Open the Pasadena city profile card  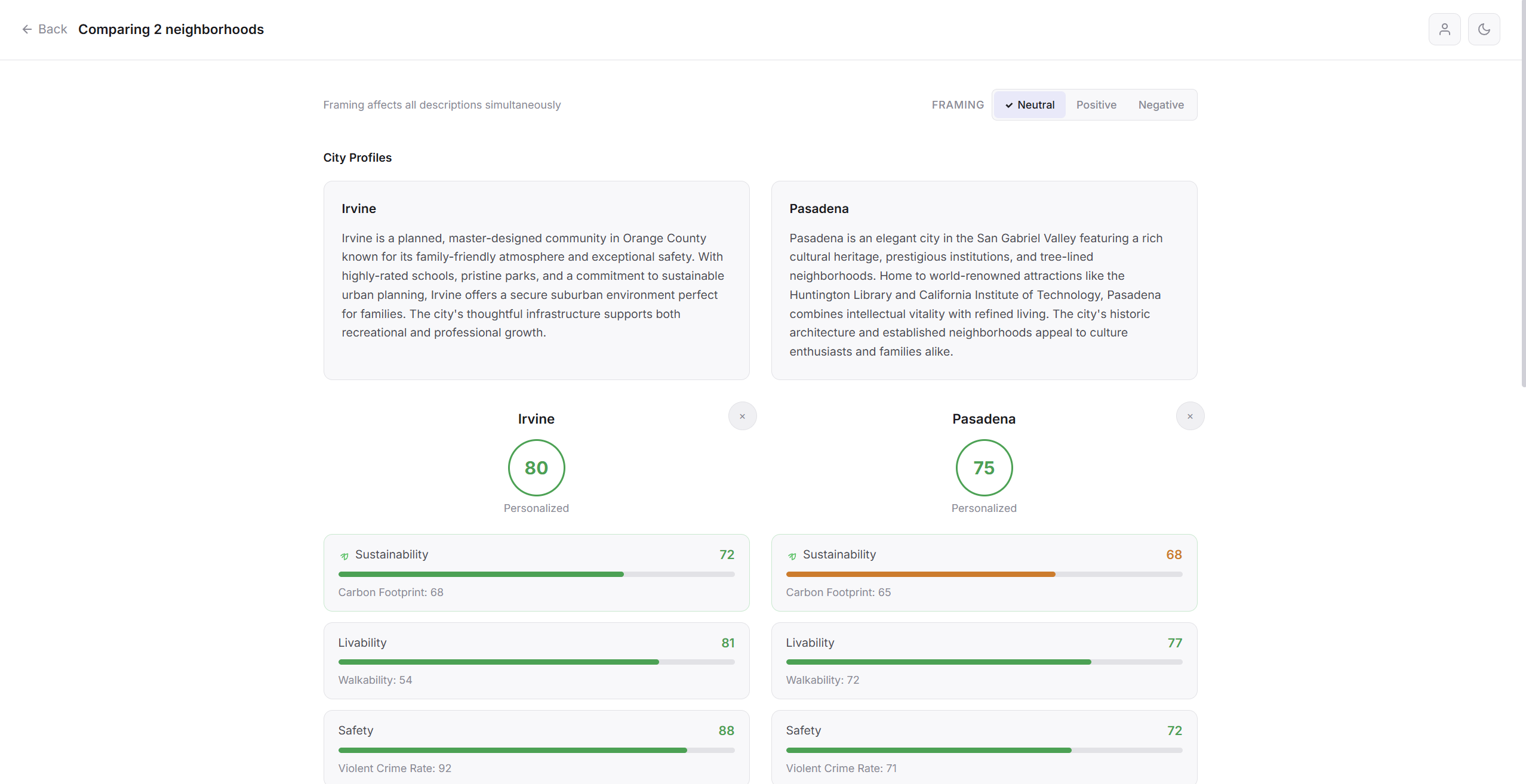point(984,280)
